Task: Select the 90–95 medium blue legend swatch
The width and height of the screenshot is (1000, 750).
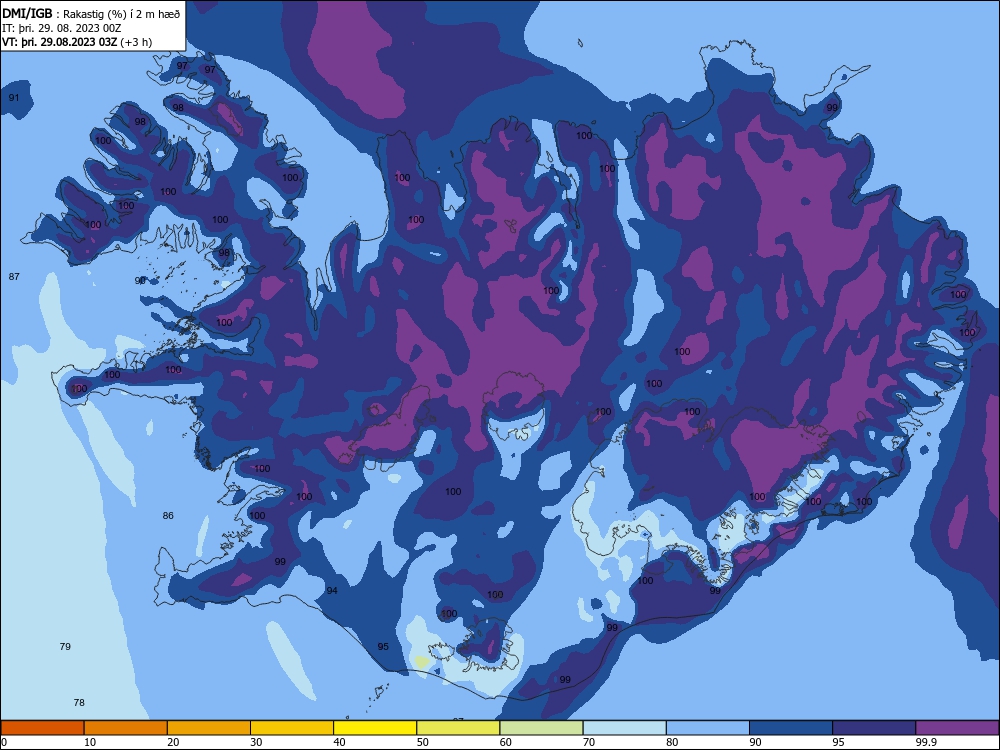Action: tap(791, 728)
